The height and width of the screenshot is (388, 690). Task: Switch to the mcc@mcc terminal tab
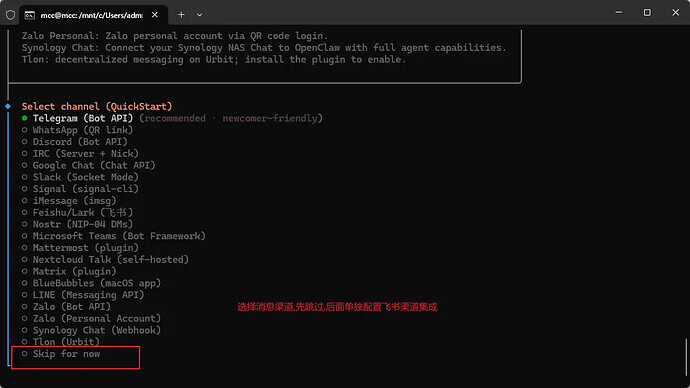pyautogui.click(x=92, y=15)
